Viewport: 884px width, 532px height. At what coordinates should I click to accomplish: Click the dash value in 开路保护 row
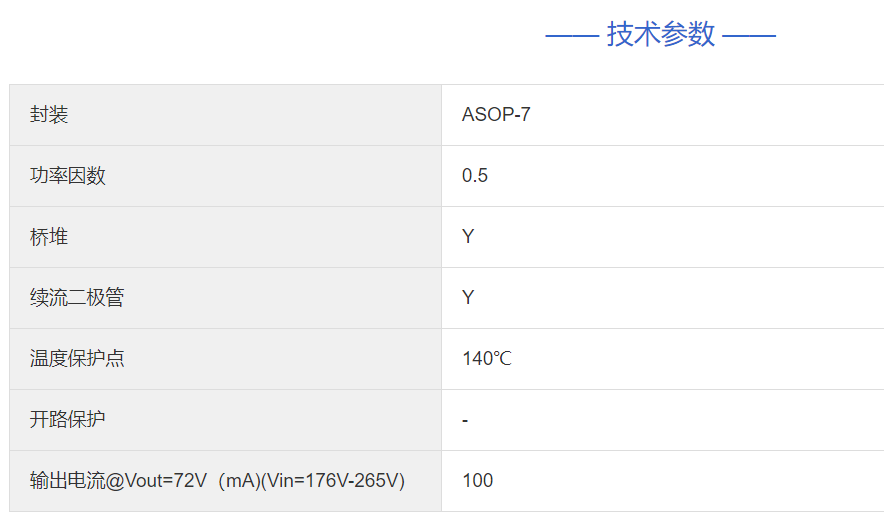pyautogui.click(x=465, y=421)
